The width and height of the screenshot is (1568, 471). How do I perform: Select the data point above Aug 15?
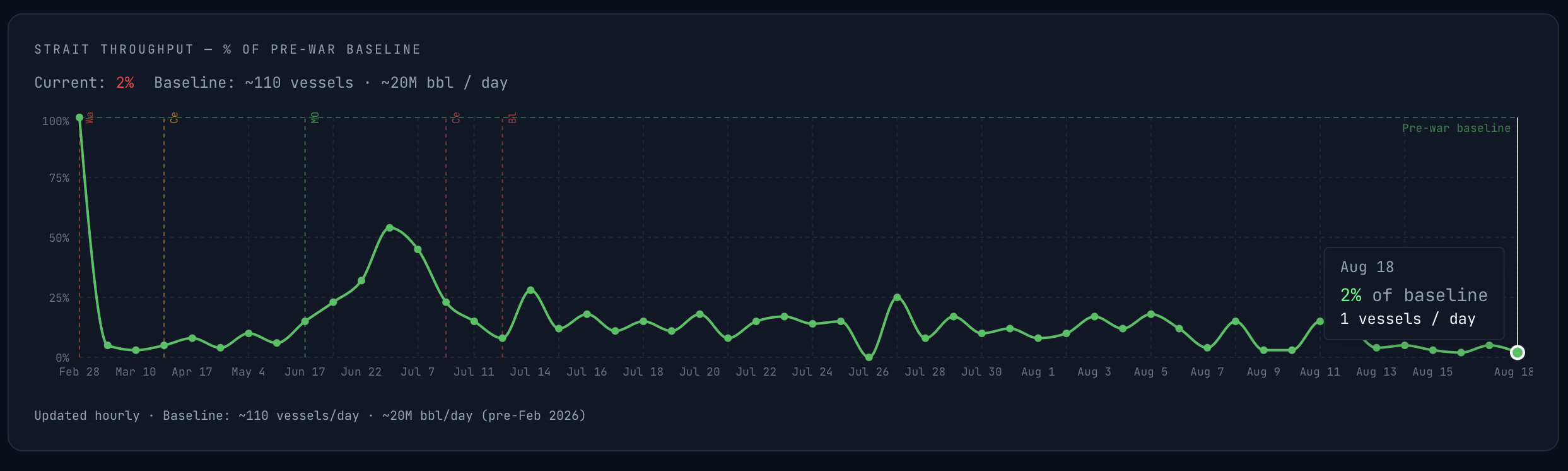[1433, 350]
